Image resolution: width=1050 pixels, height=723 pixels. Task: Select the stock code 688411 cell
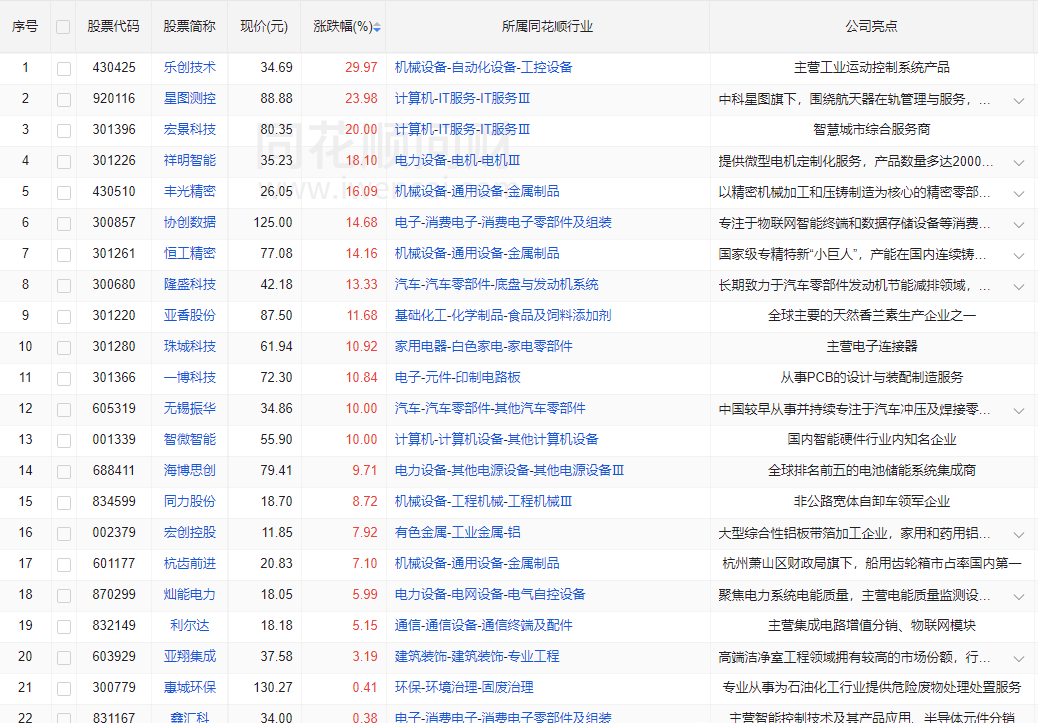114,470
